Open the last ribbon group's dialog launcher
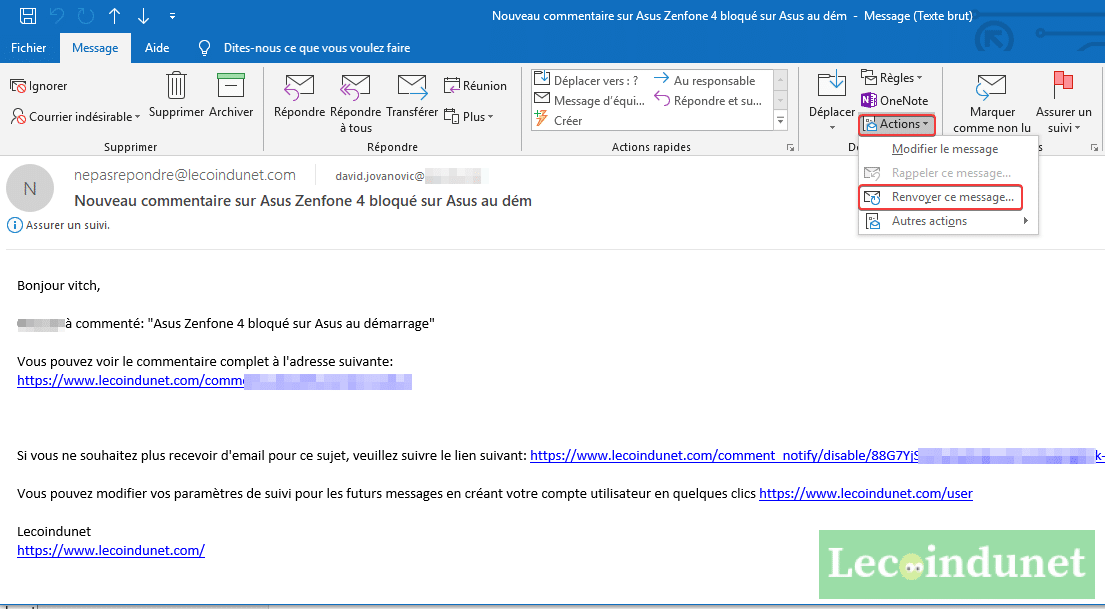 click(1094, 147)
